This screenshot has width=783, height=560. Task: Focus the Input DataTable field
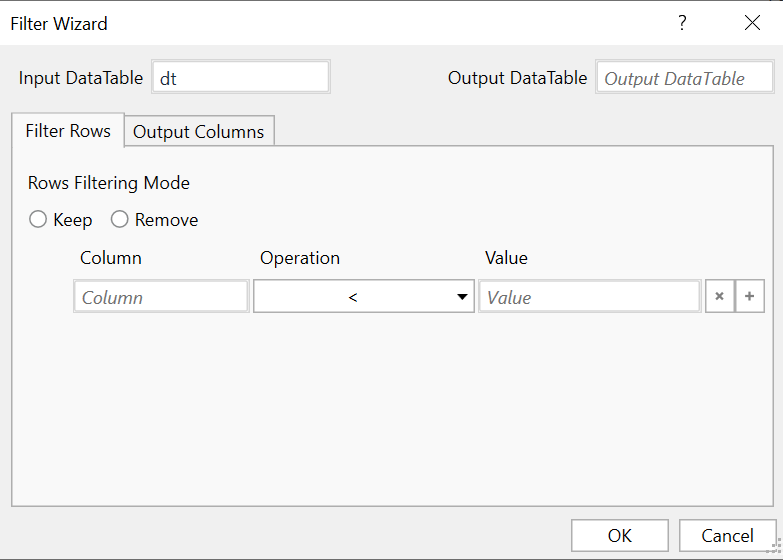tap(240, 78)
